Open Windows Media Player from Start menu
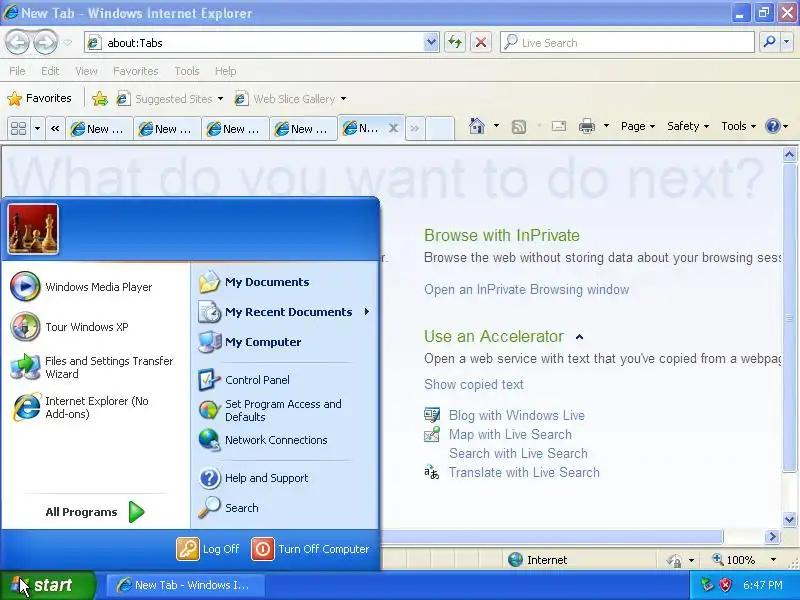800x600 pixels. click(82, 287)
